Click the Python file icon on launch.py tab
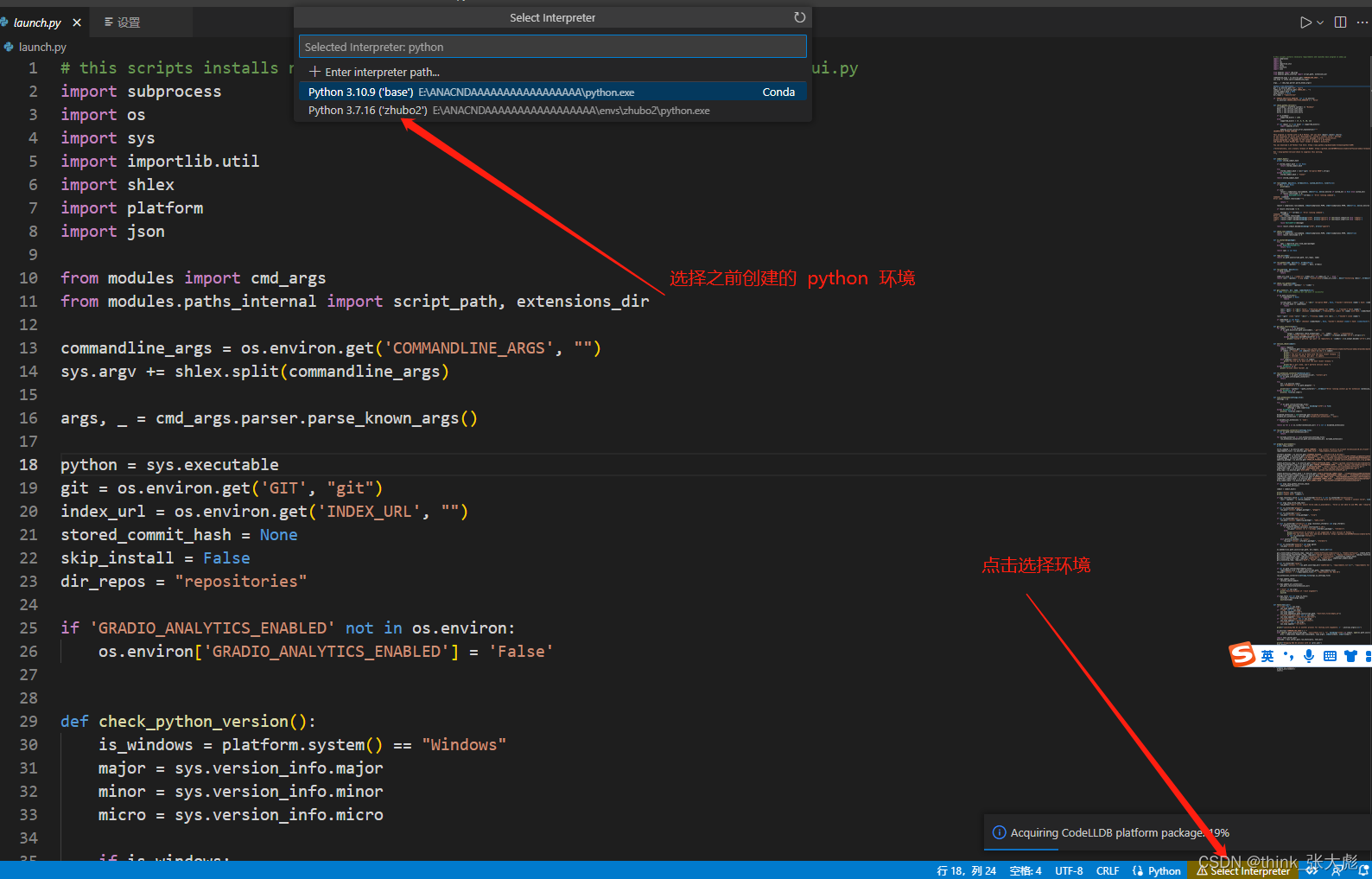Viewport: 1372px width, 879px height. coord(5,22)
